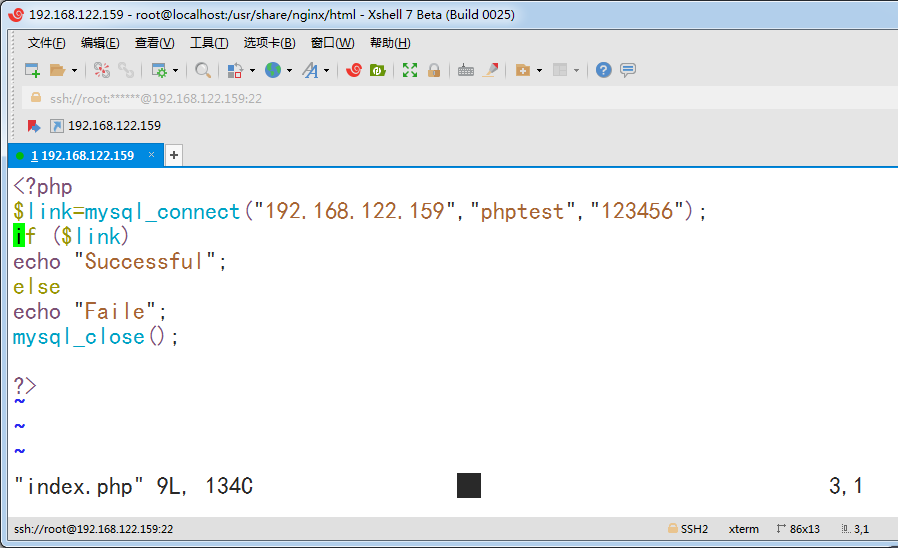This screenshot has height=548, width=898.
Task: Expand the folder-plus icon dropdown arrow
Action: [x=539, y=70]
